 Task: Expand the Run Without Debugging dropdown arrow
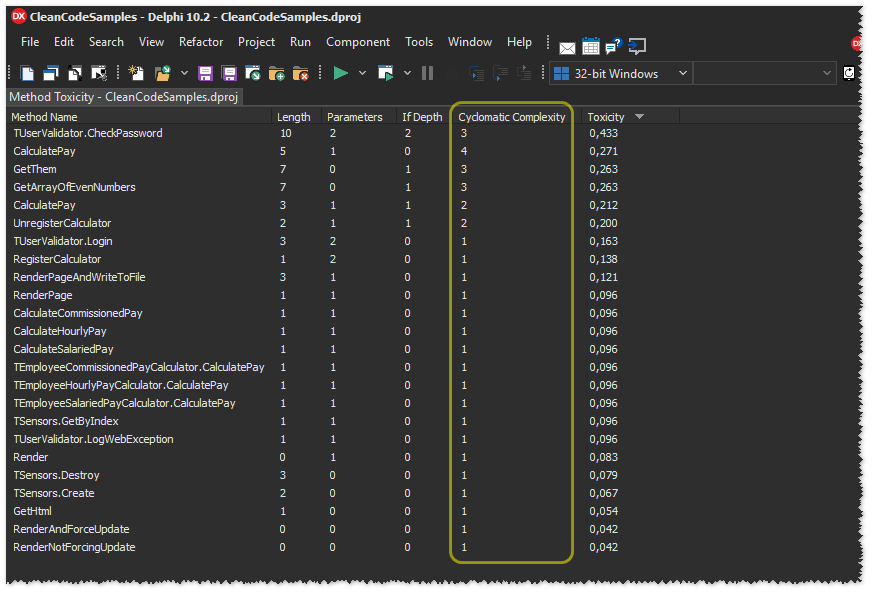point(407,73)
